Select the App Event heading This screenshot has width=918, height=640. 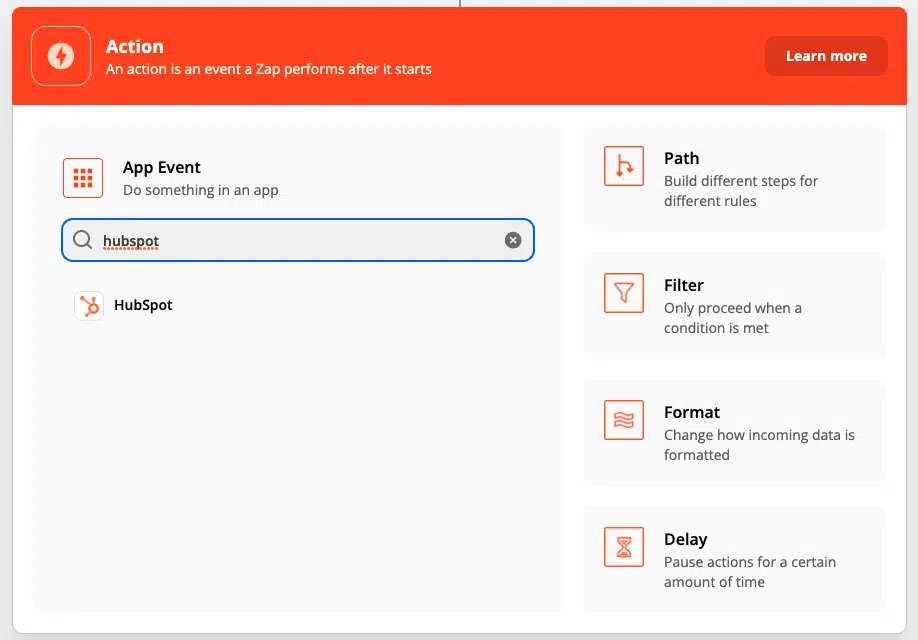[162, 167]
